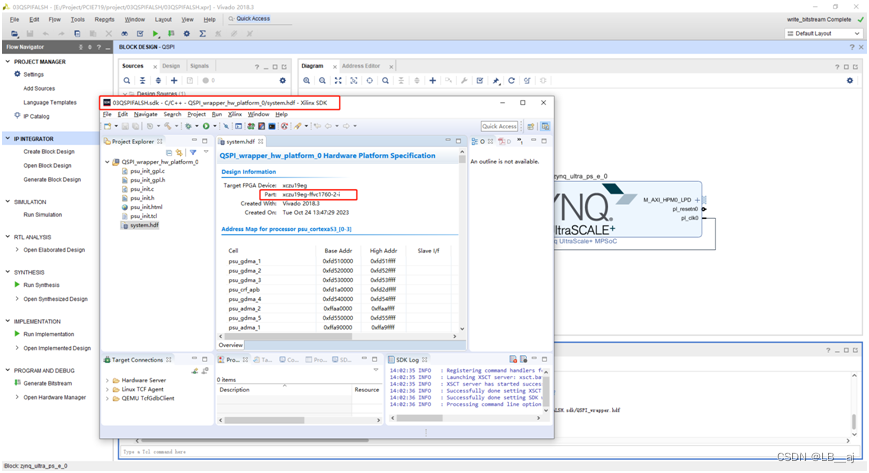
Task: Click Regenerate Layout icon in Diagram toolbar
Action: click(x=512, y=80)
